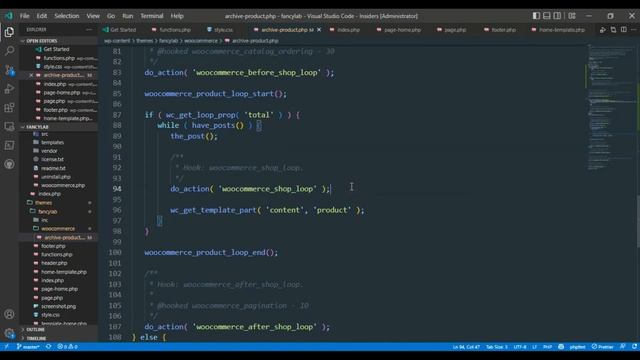640x360 pixels.
Task: Click the VS Code Insiders logo icon
Action: click(x=9, y=16)
